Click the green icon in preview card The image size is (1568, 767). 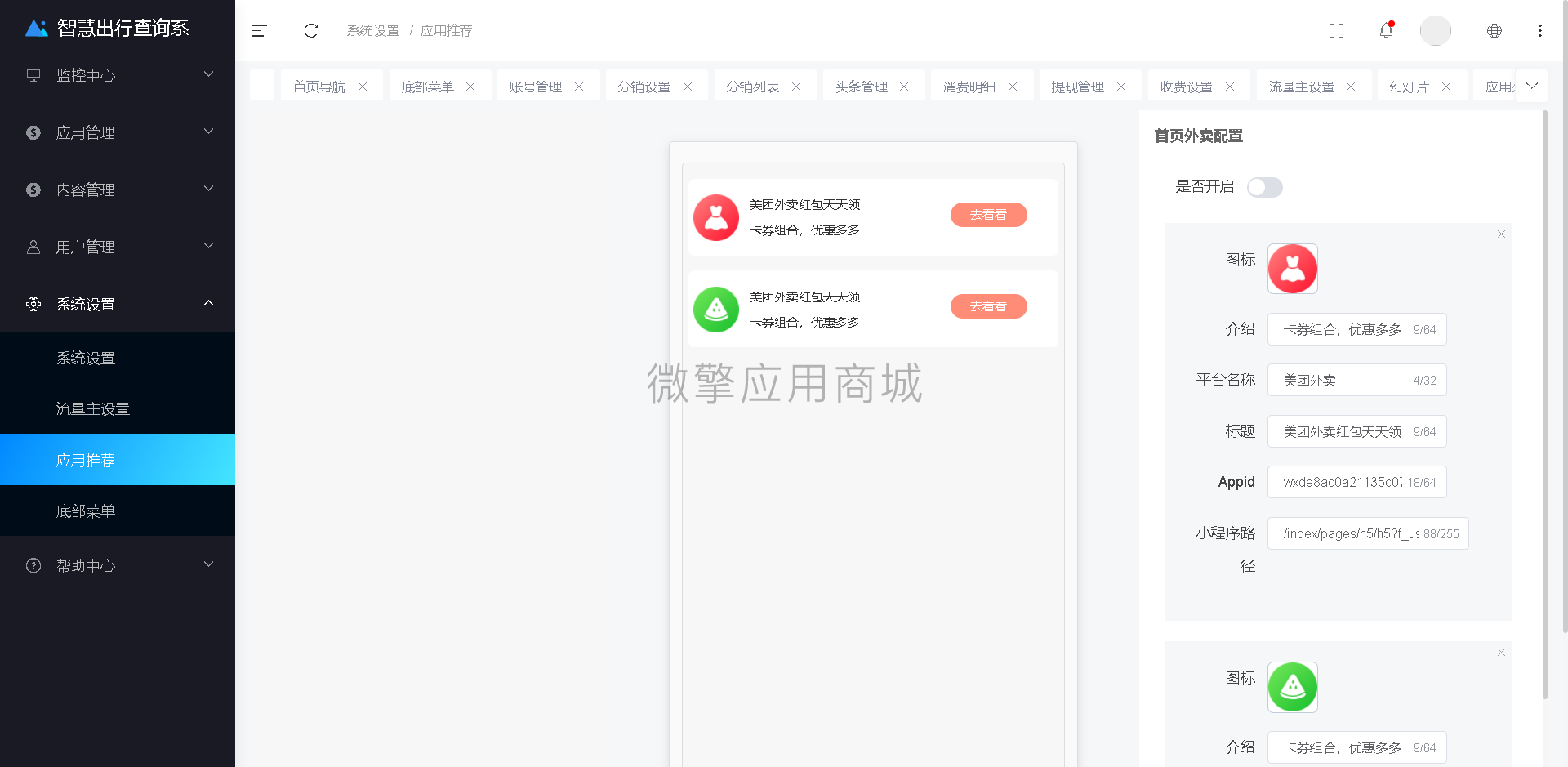(x=716, y=310)
